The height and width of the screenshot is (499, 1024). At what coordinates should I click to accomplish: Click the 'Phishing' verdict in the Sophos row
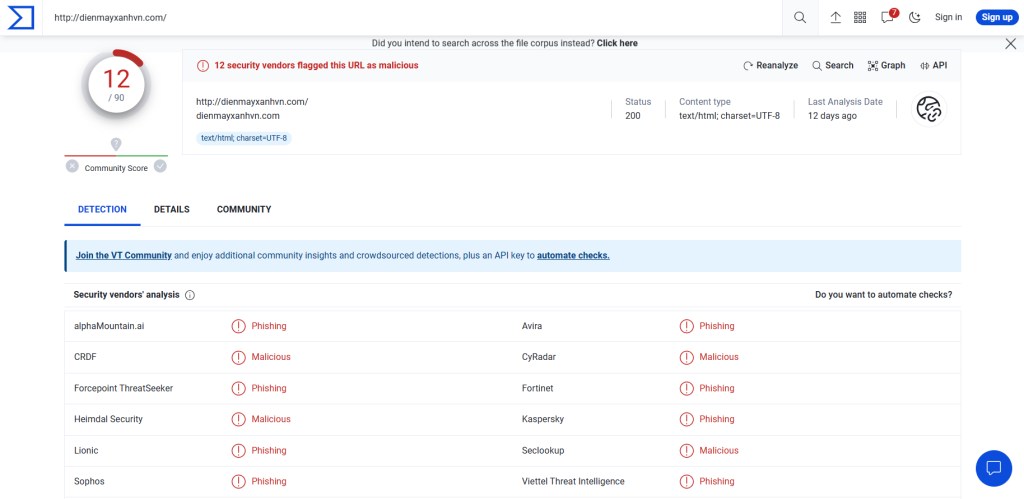269,481
